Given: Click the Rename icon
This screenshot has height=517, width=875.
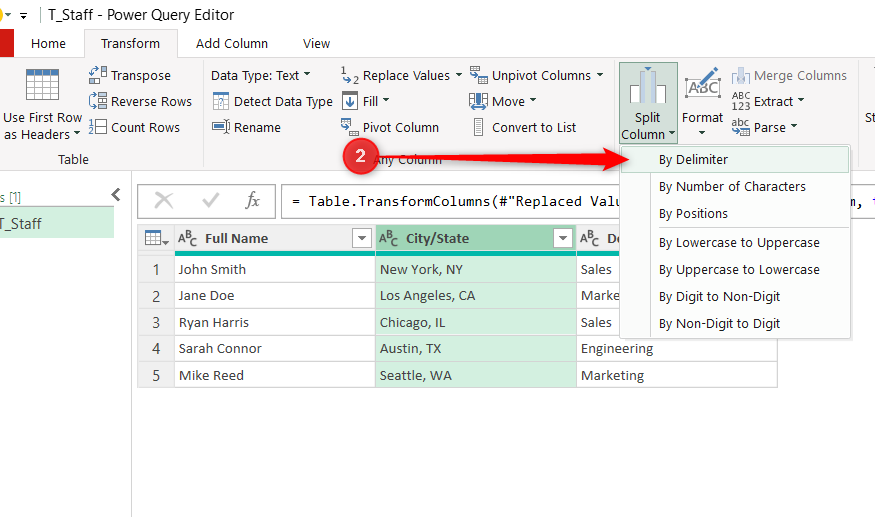Looking at the screenshot, I should pos(221,127).
